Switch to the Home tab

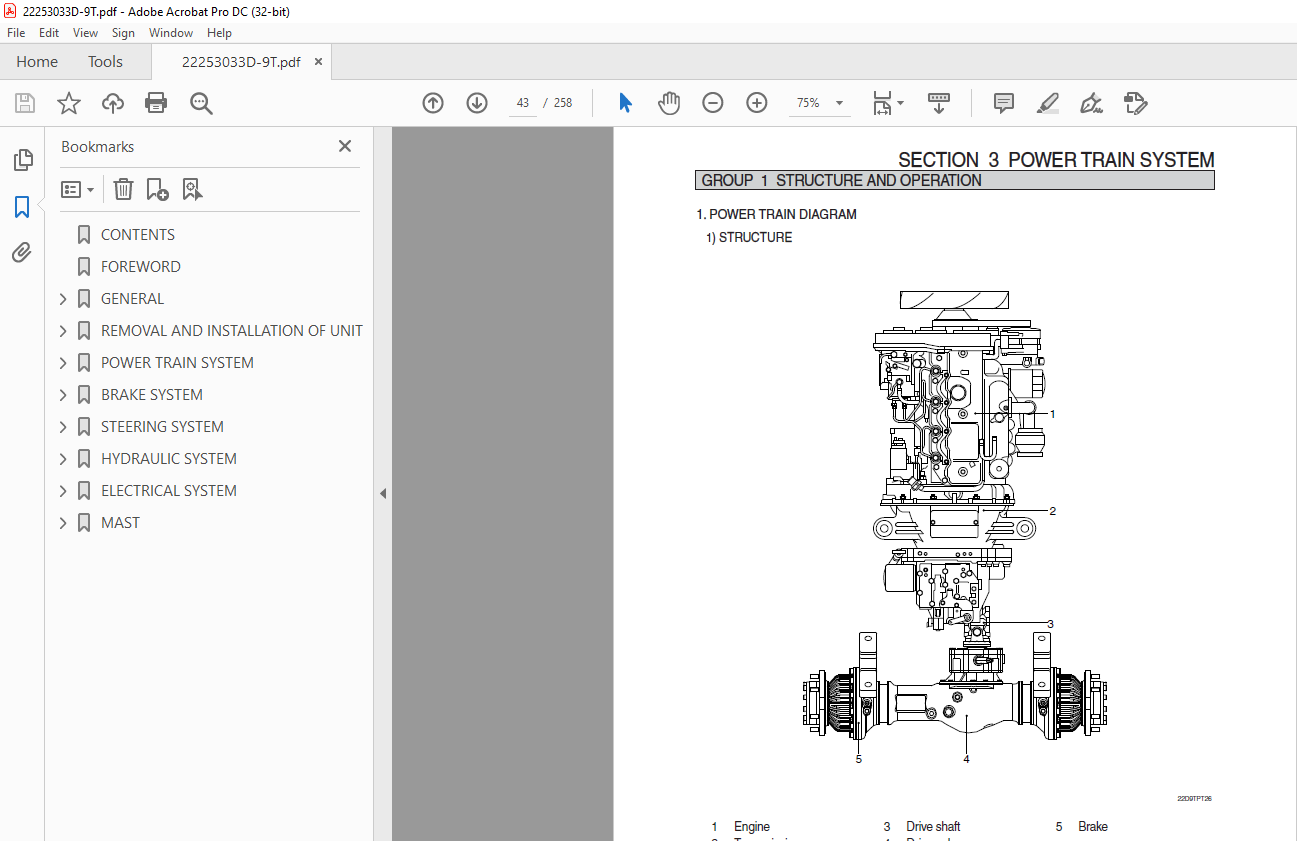coord(37,62)
